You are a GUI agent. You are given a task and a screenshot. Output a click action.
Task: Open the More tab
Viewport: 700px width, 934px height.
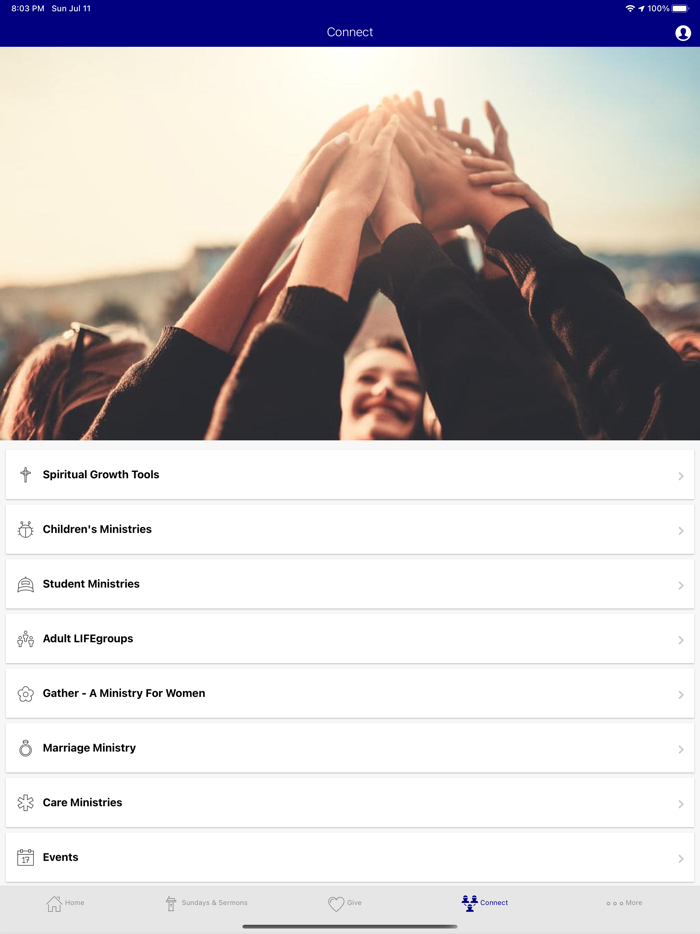click(624, 903)
